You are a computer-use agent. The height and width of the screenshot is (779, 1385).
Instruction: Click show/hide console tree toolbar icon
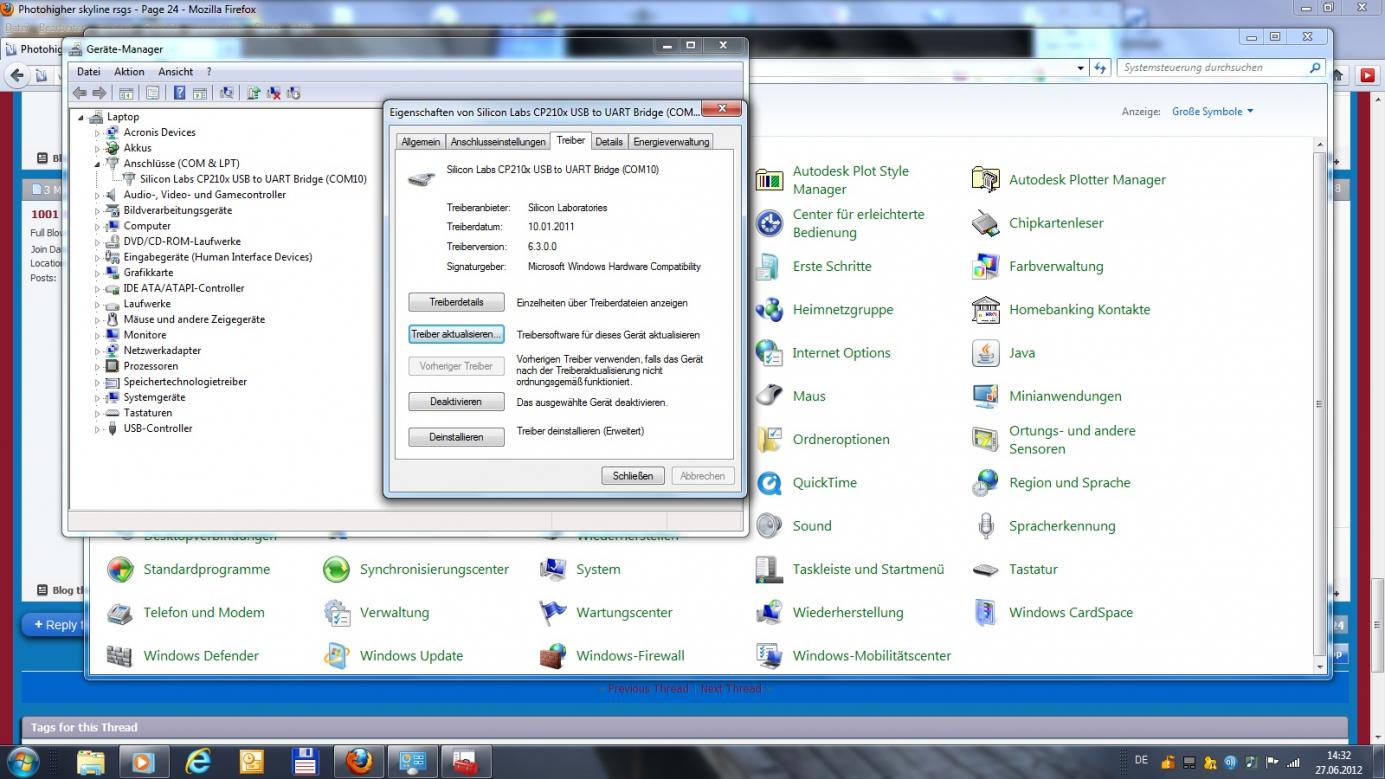(126, 93)
